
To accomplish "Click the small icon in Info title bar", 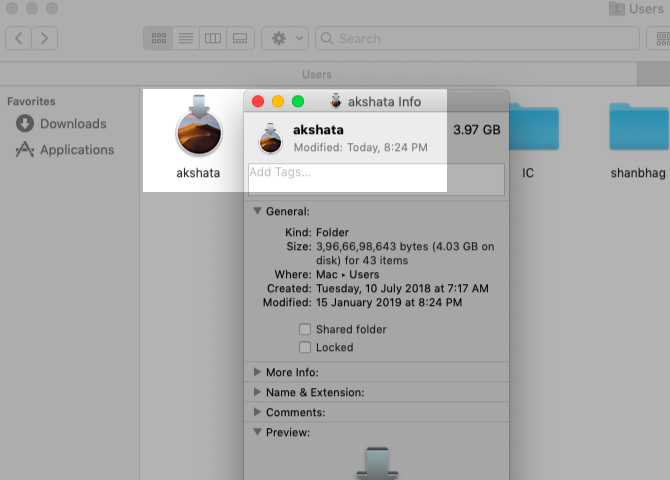I will coord(336,101).
